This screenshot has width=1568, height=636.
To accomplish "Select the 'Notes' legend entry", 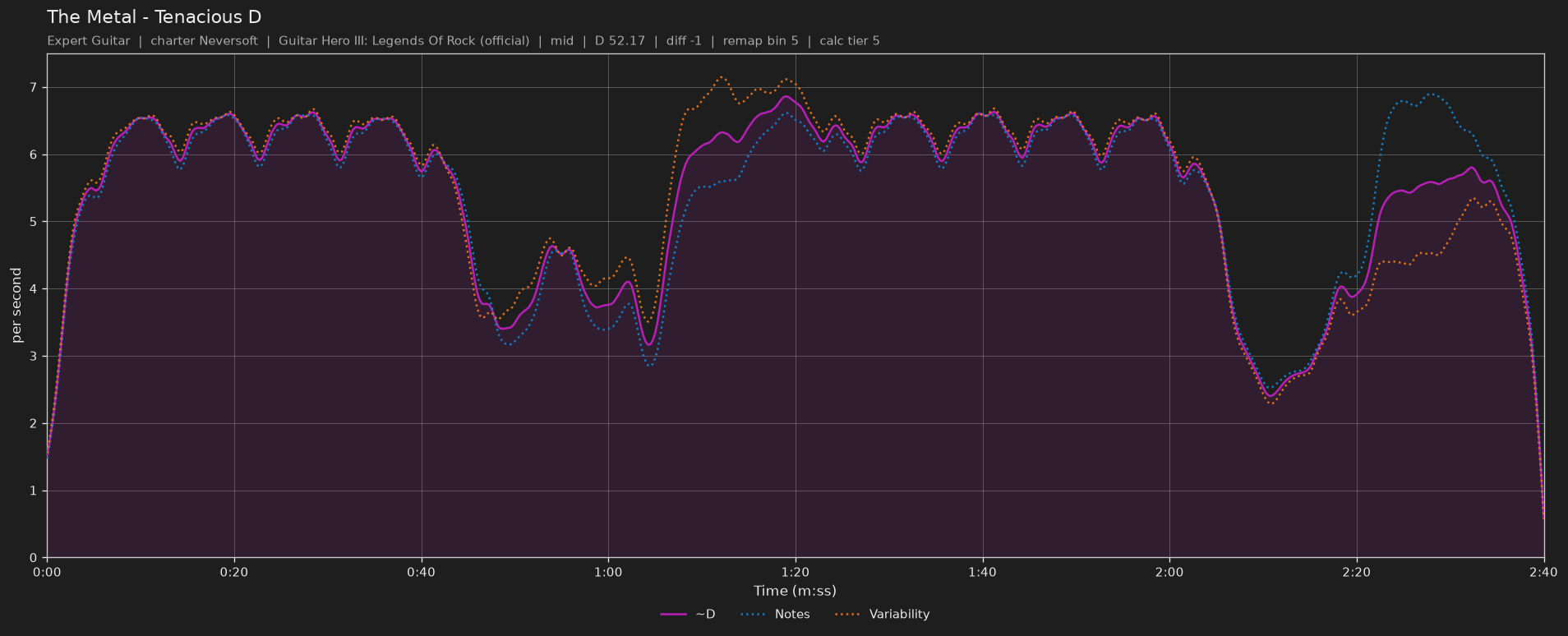I will (x=775, y=614).
